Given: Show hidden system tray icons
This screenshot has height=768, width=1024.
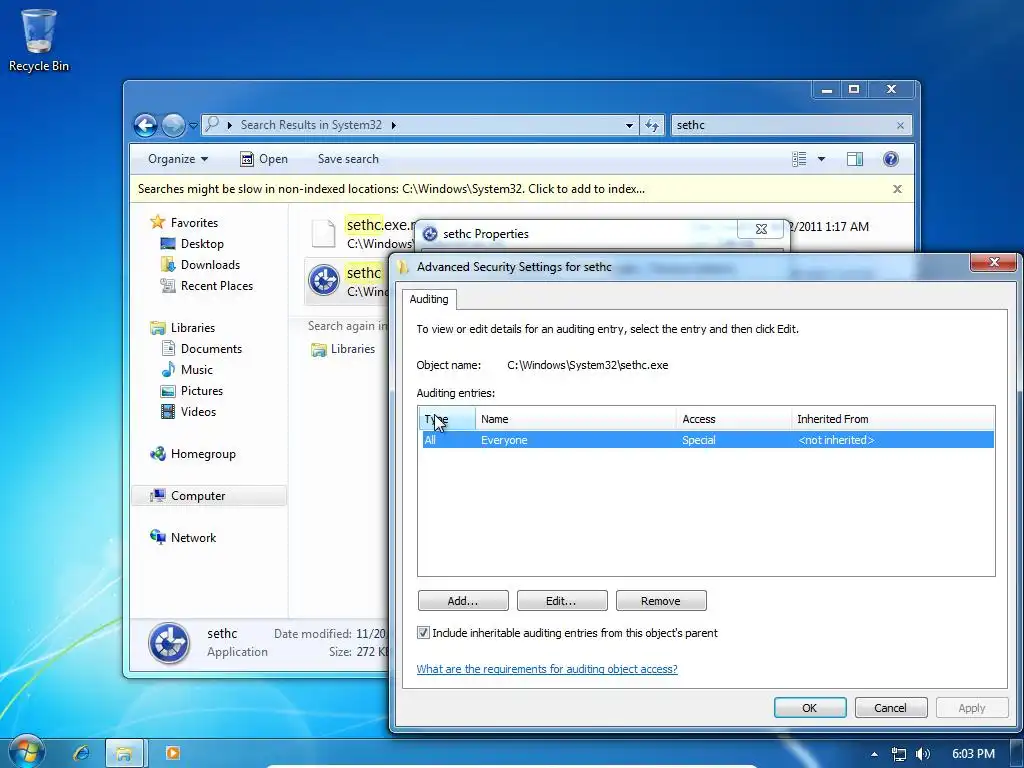Looking at the screenshot, I should 874,754.
